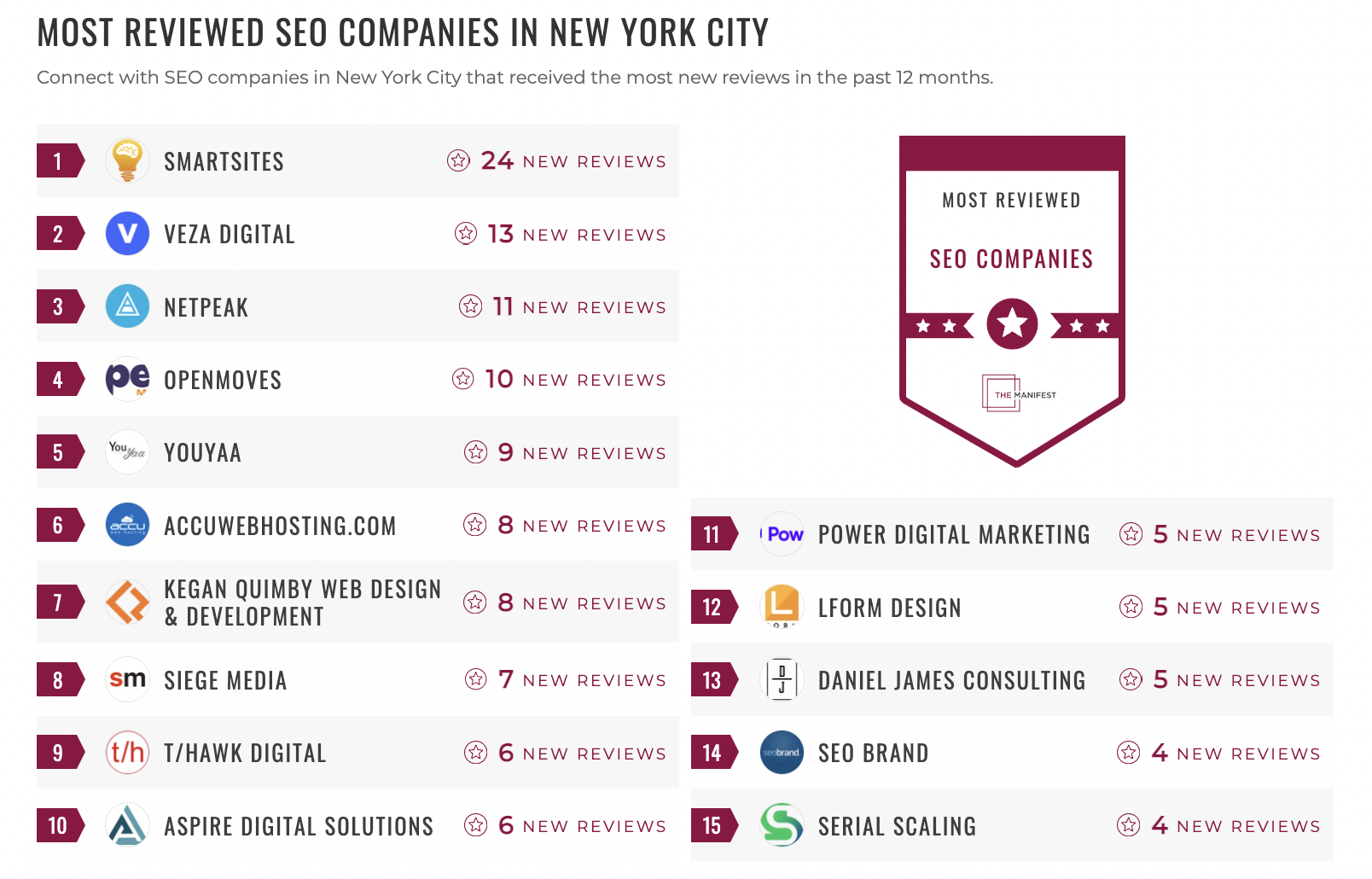This screenshot has height=879, width=1372.
Task: Click the Power Digital Marketing Pow logo
Action: [x=782, y=534]
